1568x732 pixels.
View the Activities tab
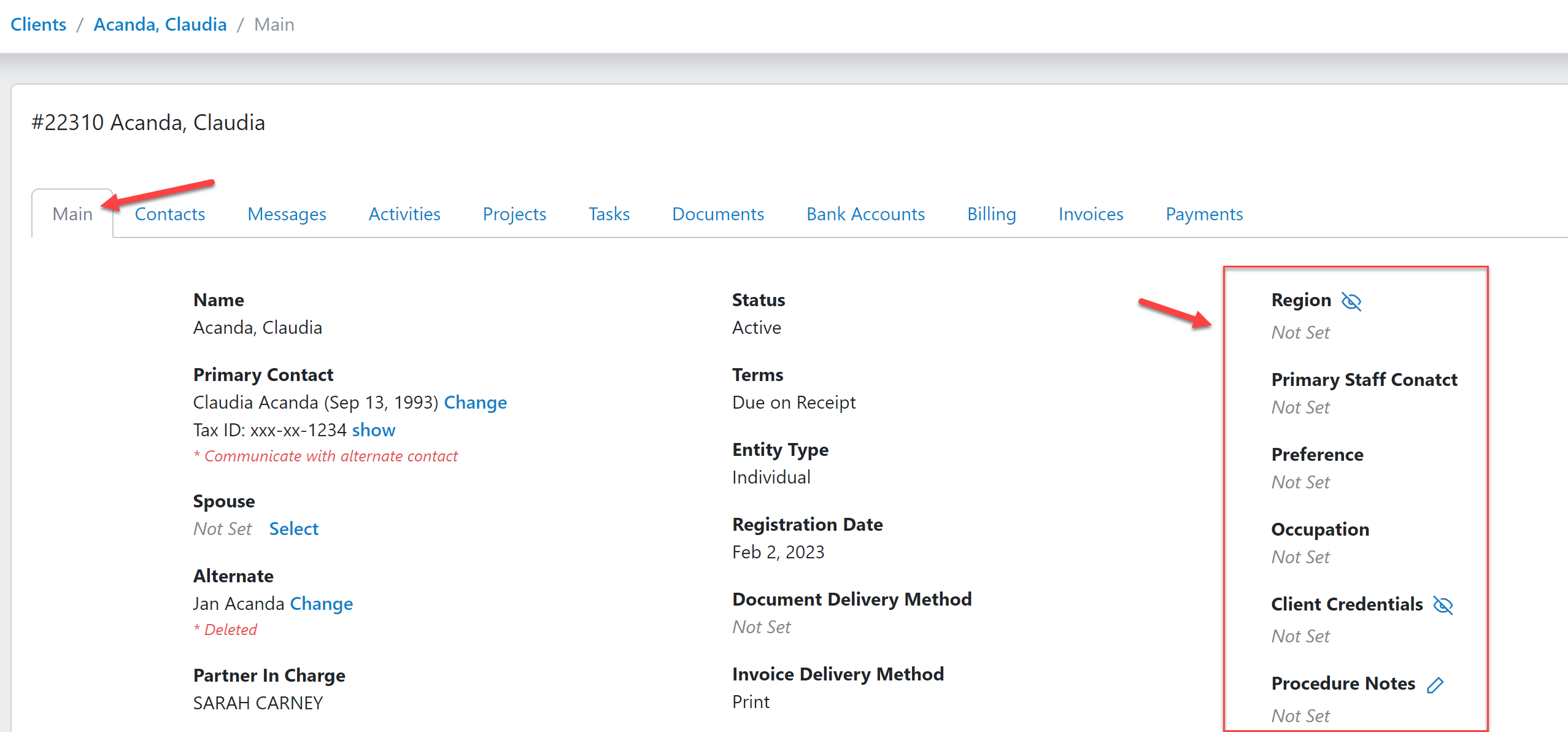point(404,214)
